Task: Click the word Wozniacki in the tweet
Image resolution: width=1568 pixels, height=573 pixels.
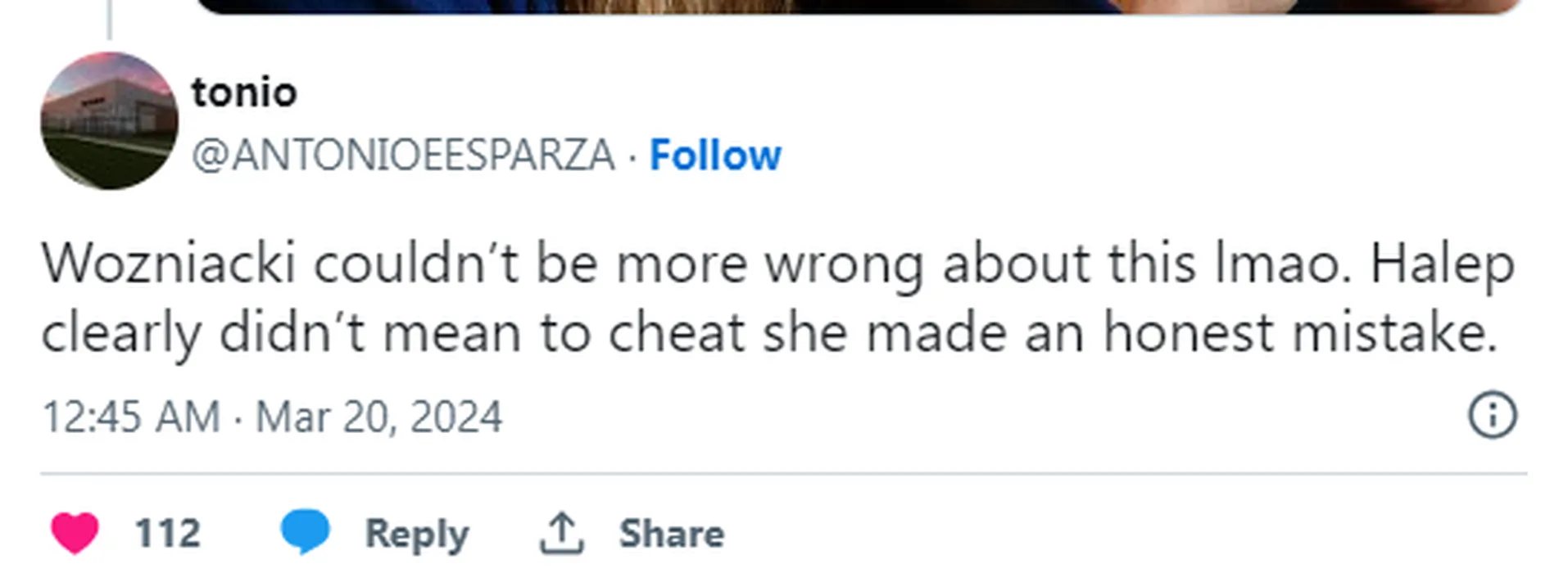Action: pyautogui.click(x=168, y=264)
